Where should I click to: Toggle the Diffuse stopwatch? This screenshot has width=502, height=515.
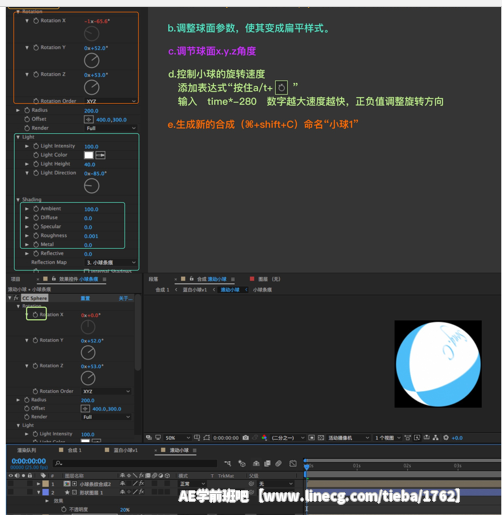click(x=36, y=218)
